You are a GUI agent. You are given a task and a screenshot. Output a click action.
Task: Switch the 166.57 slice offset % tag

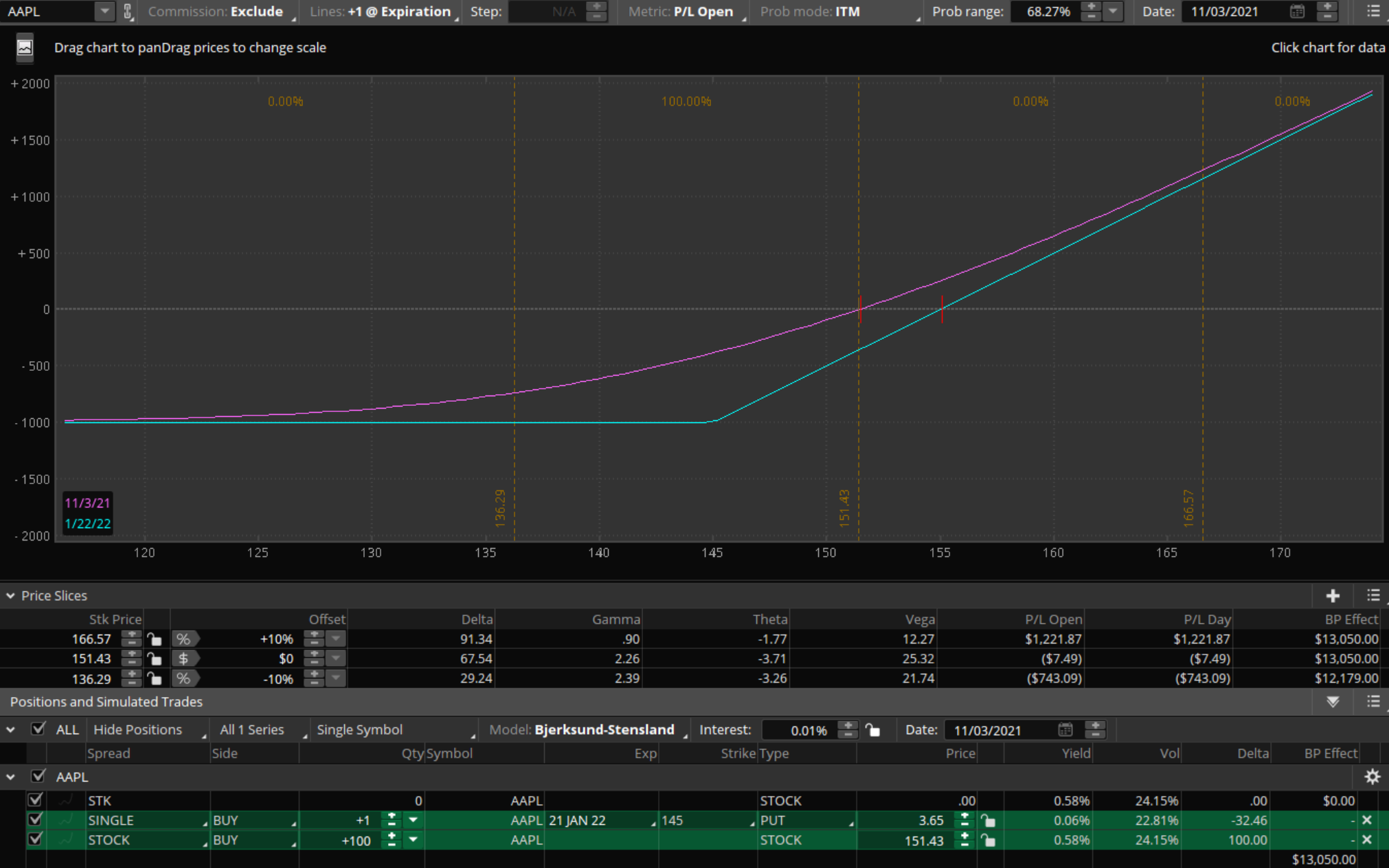pos(184,639)
